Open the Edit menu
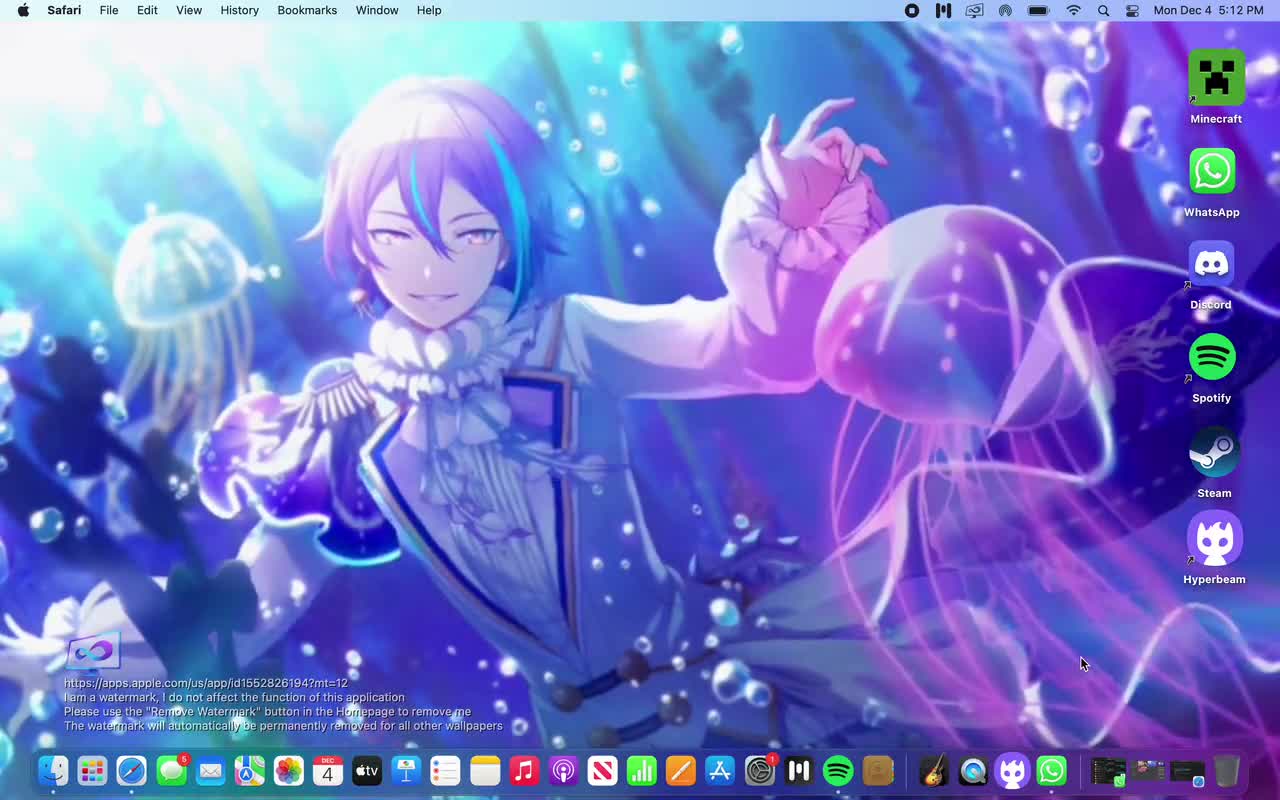This screenshot has width=1280, height=800. point(147,10)
